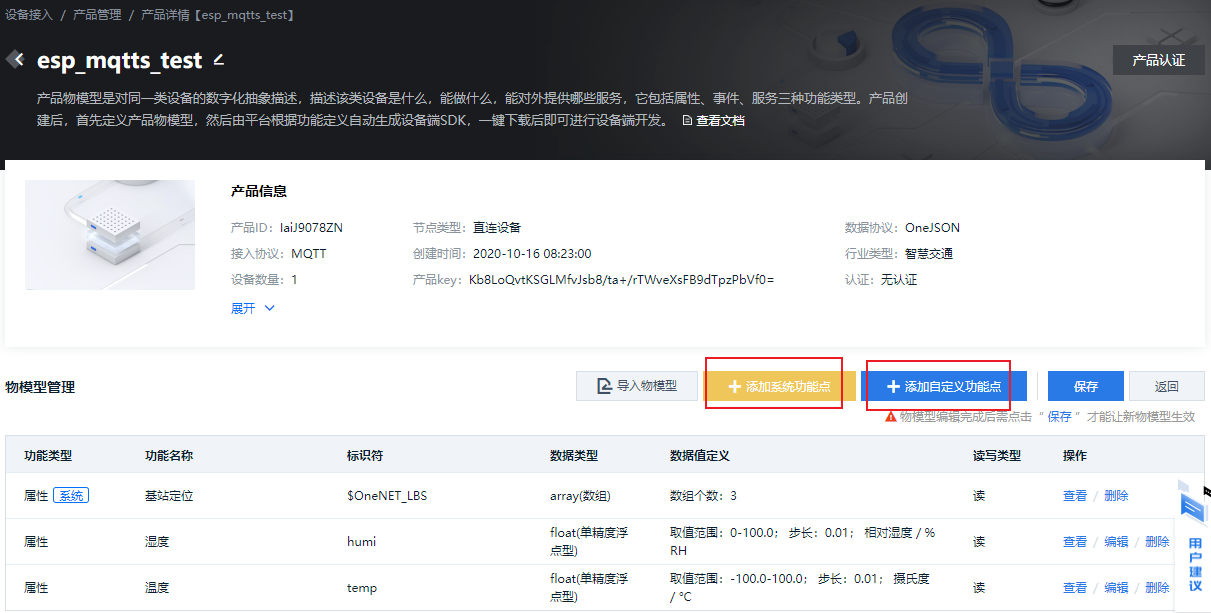Click the back arrow beside esp_mqtts_test
The image size is (1211, 613).
click(16, 59)
